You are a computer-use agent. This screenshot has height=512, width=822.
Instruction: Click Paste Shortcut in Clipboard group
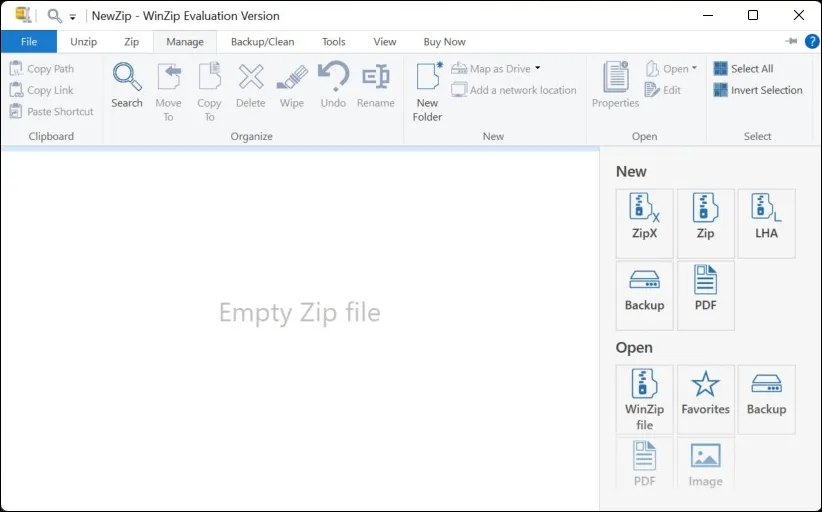click(51, 111)
